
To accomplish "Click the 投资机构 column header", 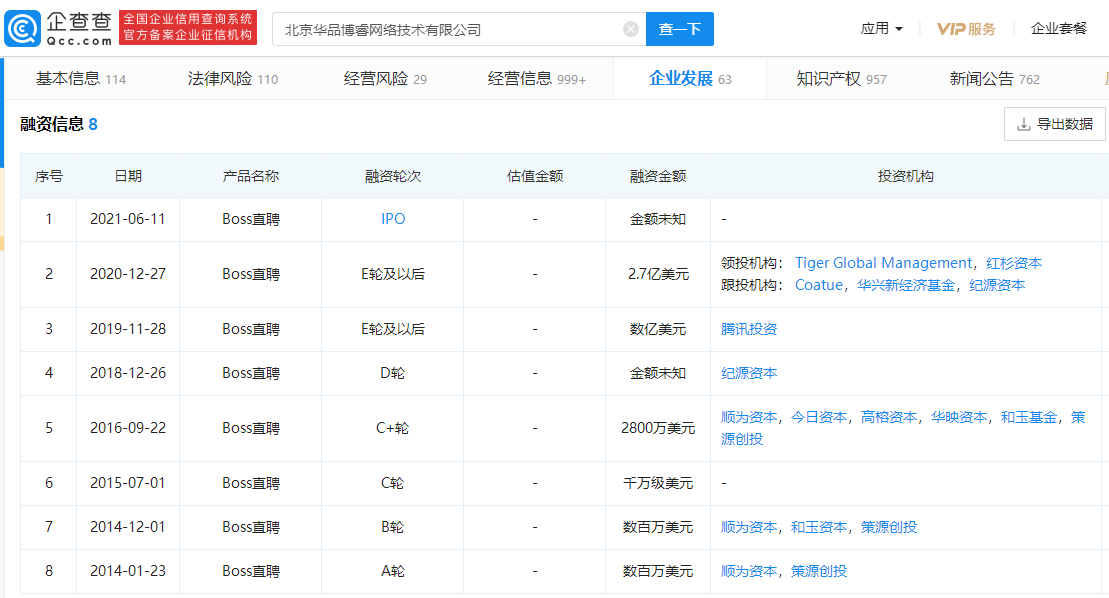I will tap(905, 176).
